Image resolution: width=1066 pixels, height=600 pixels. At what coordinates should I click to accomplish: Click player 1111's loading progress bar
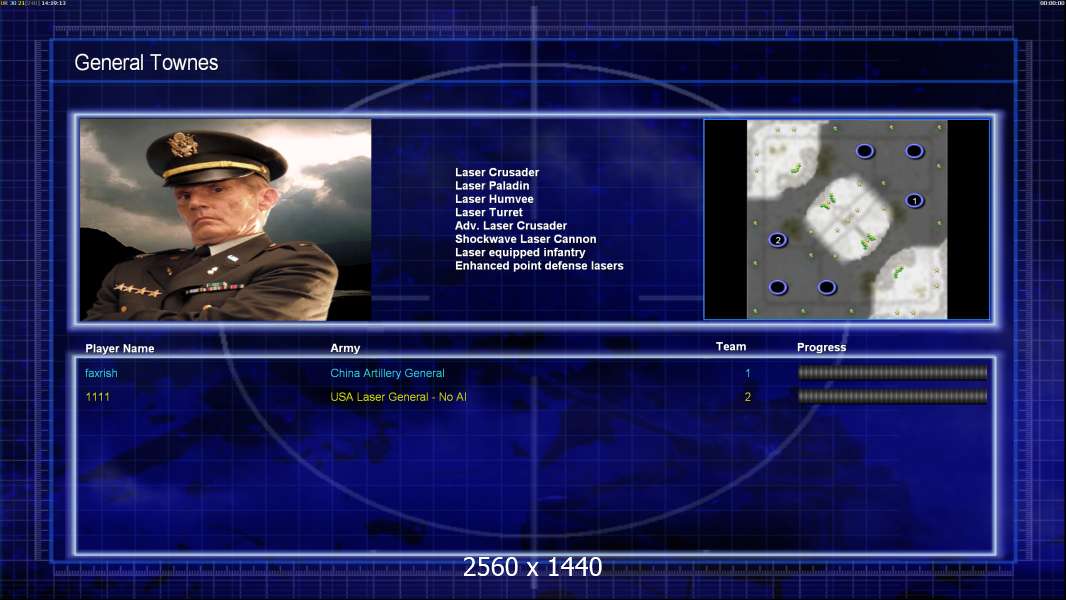[892, 396]
